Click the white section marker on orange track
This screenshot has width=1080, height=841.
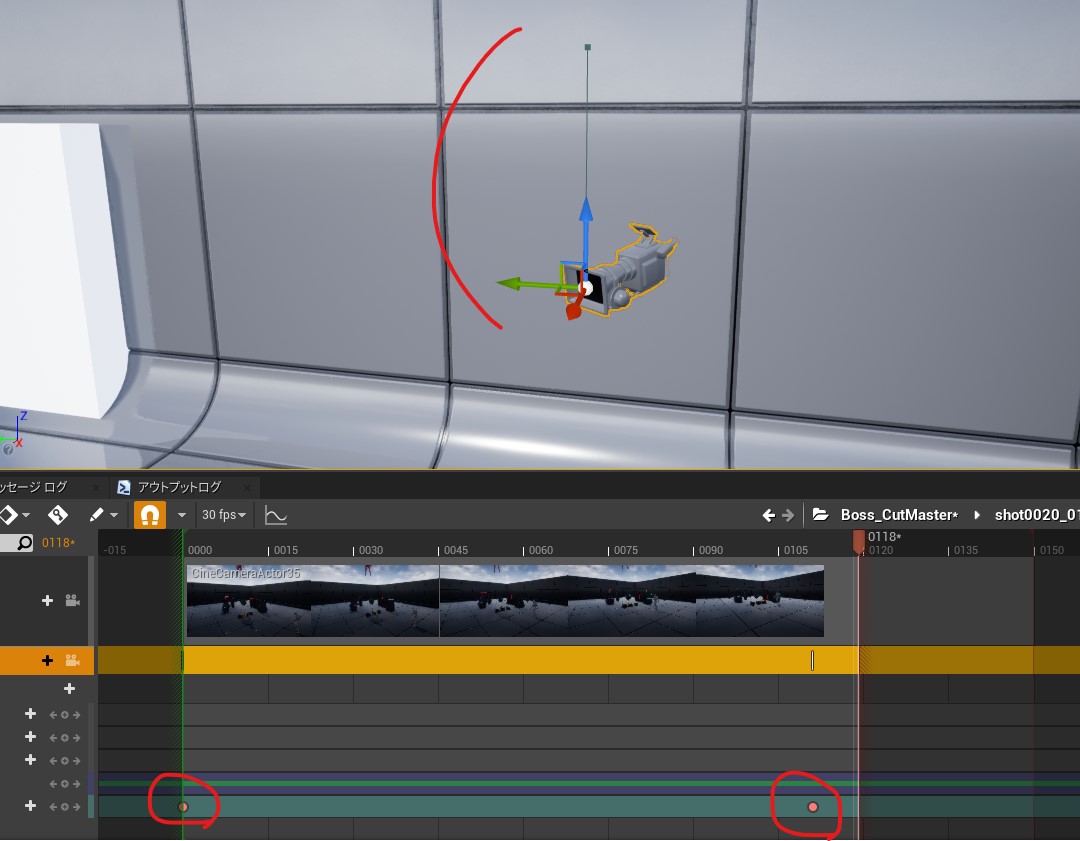(813, 661)
